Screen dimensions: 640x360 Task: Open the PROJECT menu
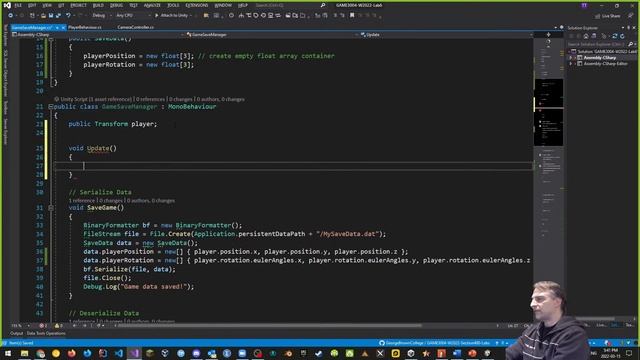78,5
